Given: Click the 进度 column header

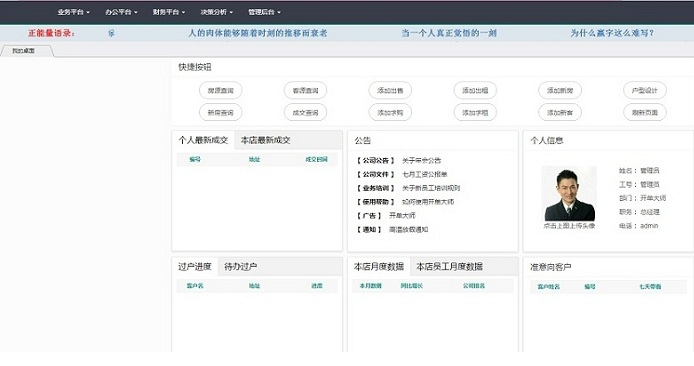Looking at the screenshot, I should coord(317,286).
